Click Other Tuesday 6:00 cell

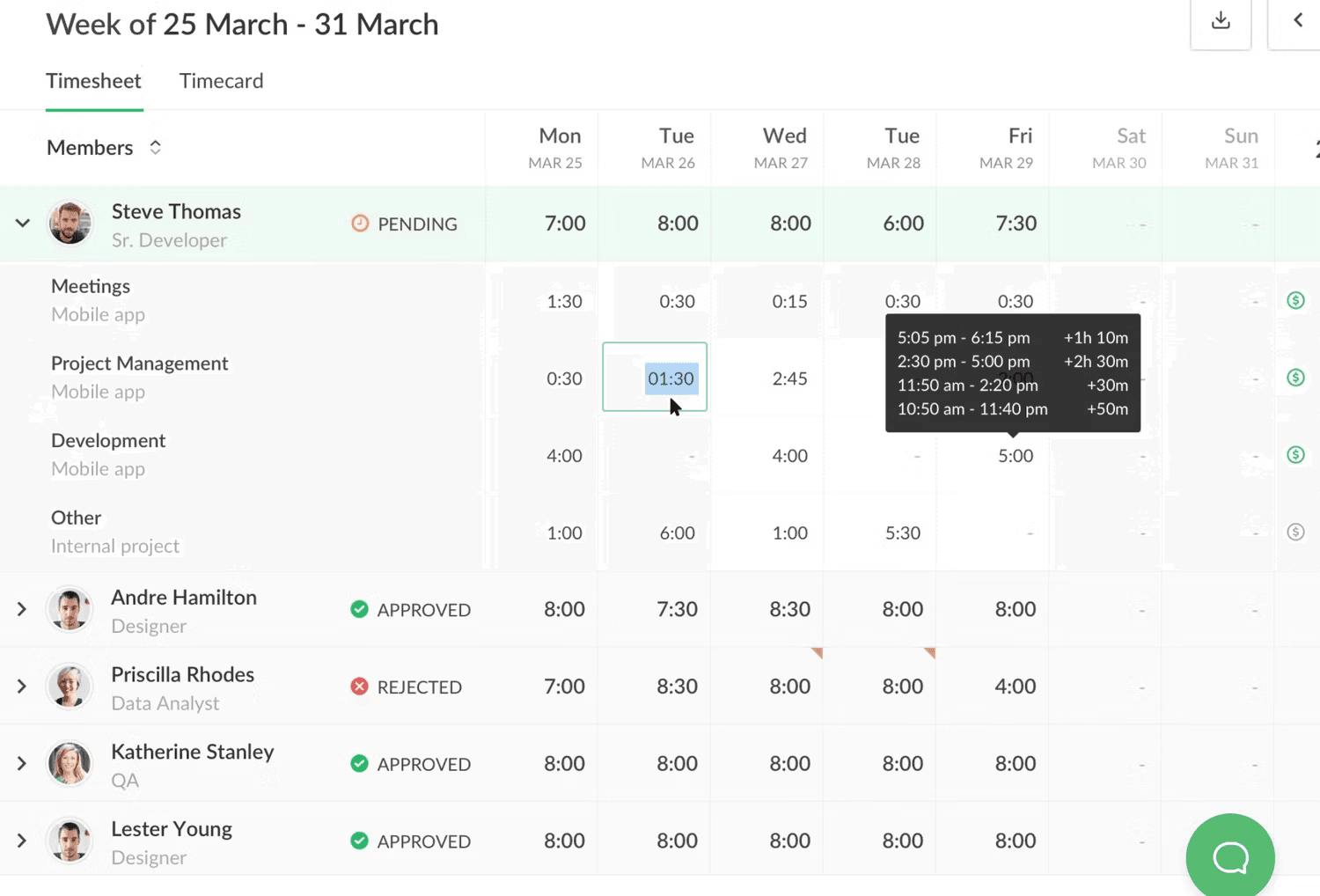677,532
